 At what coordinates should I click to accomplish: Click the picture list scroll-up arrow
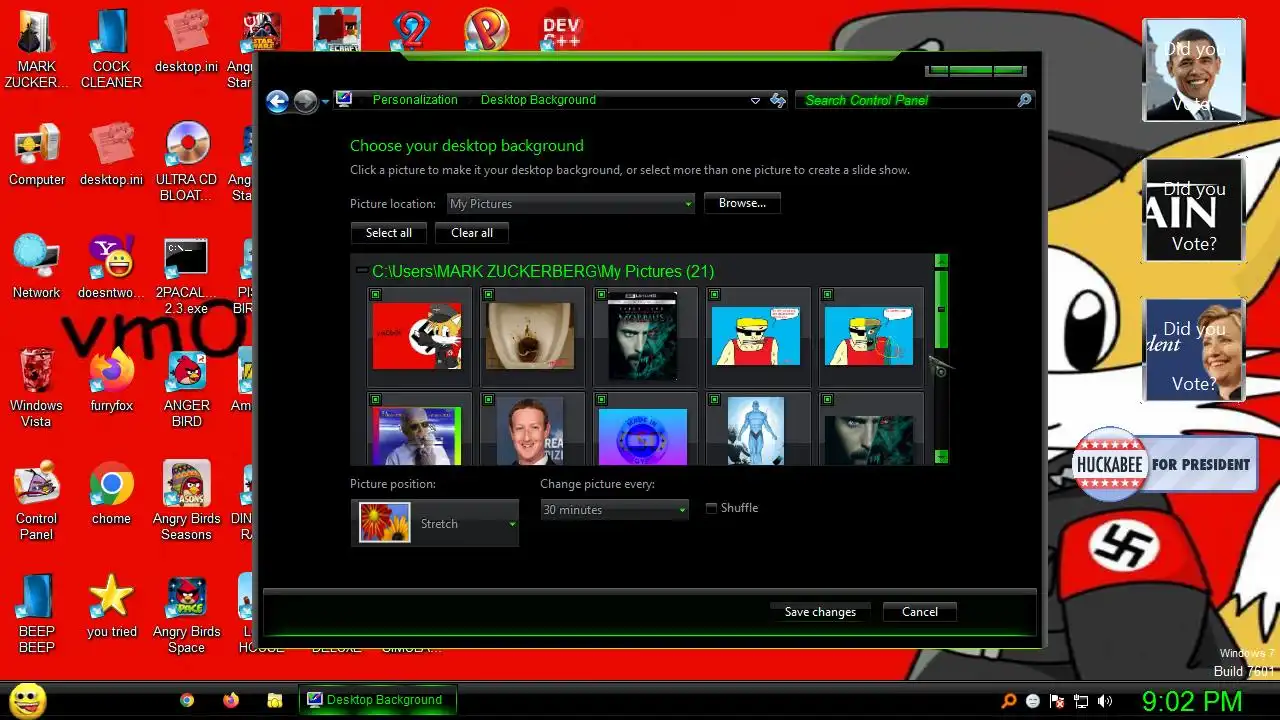point(941,261)
